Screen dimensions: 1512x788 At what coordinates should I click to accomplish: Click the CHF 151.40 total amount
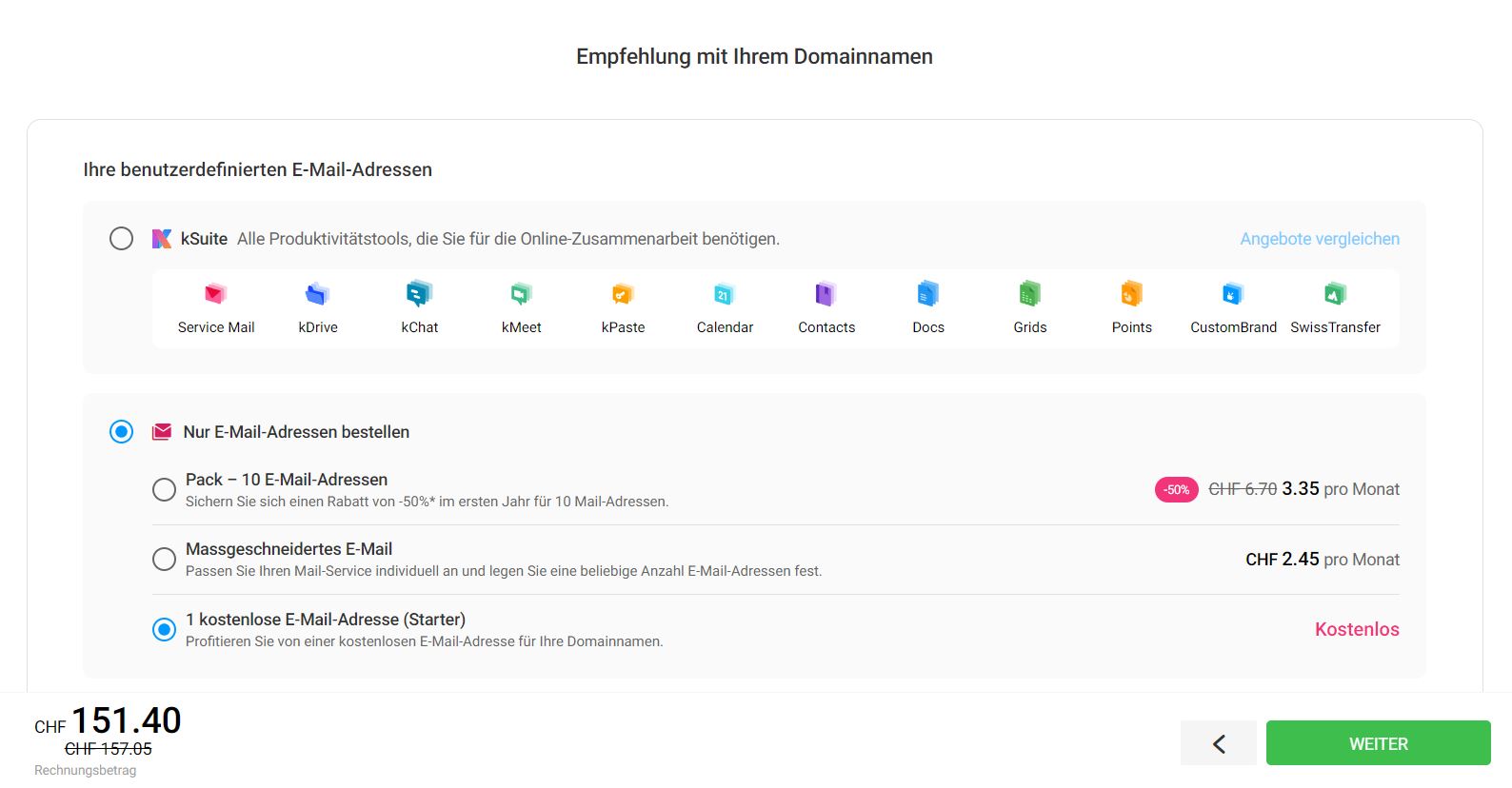pyautogui.click(x=108, y=721)
